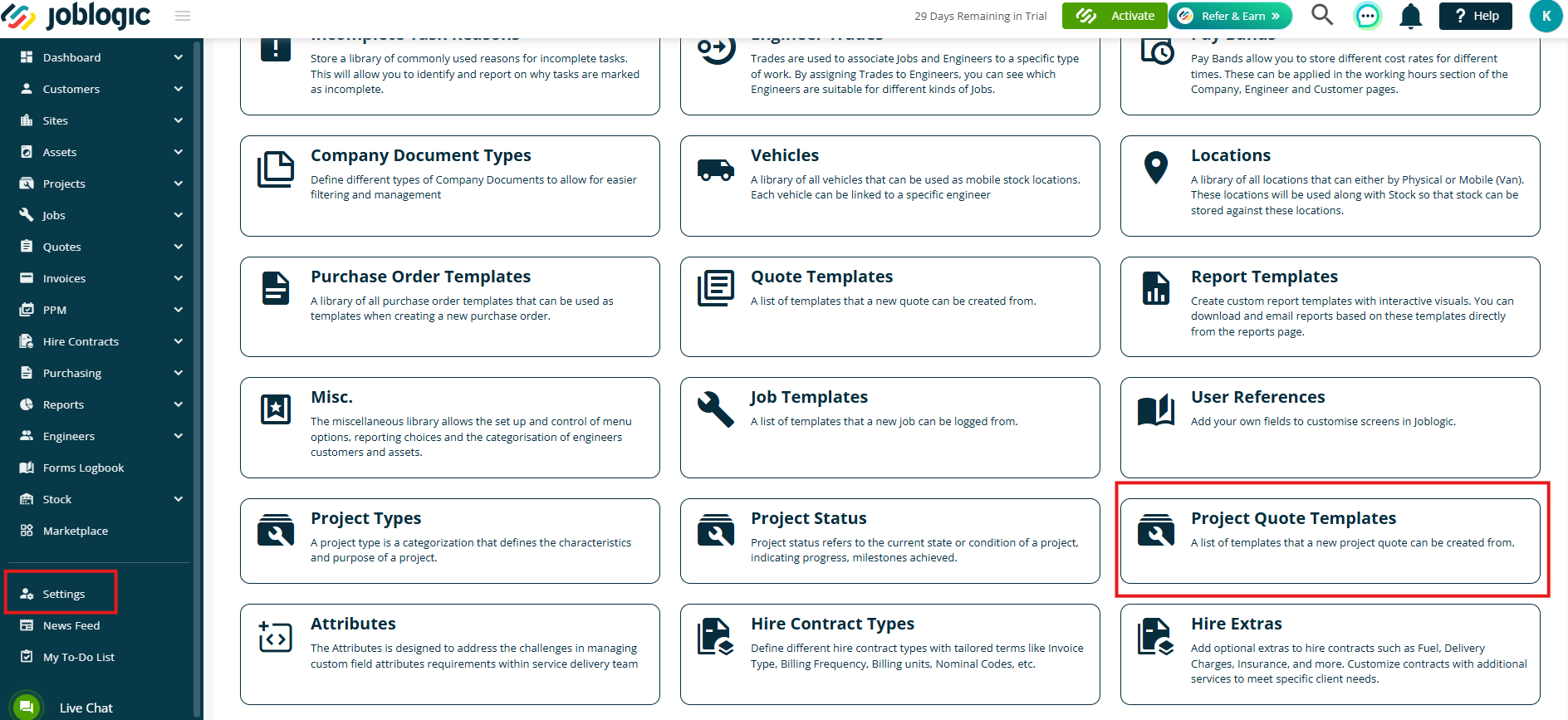
Task: Expand the Invoices menu chevron
Action: coord(179,278)
